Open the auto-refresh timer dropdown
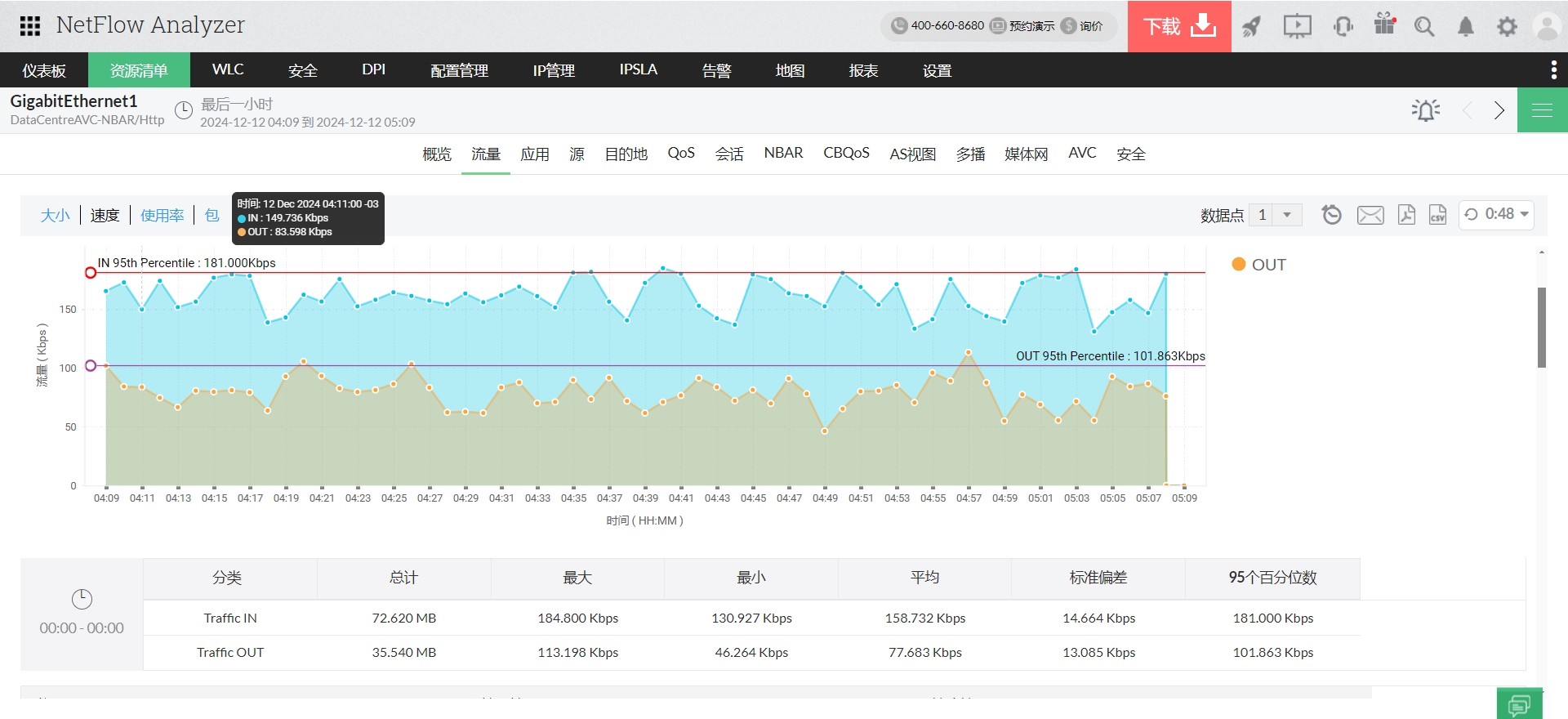Viewport: 1568px width, 719px height. click(x=1496, y=214)
